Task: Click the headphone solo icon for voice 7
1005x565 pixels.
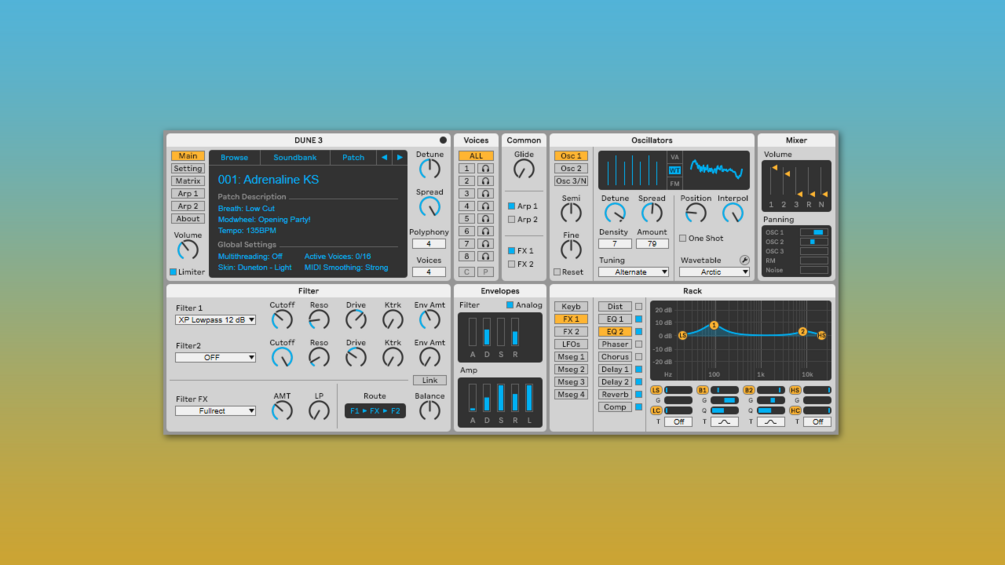Action: (x=485, y=243)
